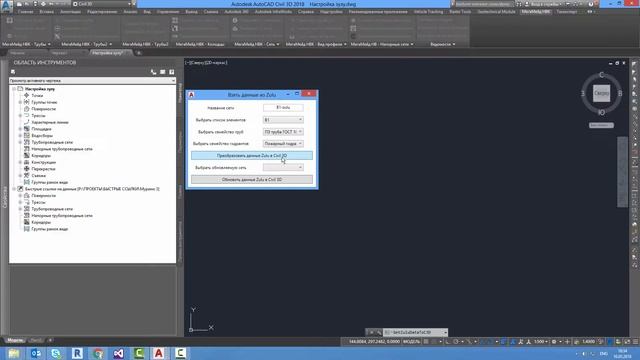Click Поверхности icon under Быстрые ссылки
Viewport: 640px width, 360px height.
tap(27, 196)
